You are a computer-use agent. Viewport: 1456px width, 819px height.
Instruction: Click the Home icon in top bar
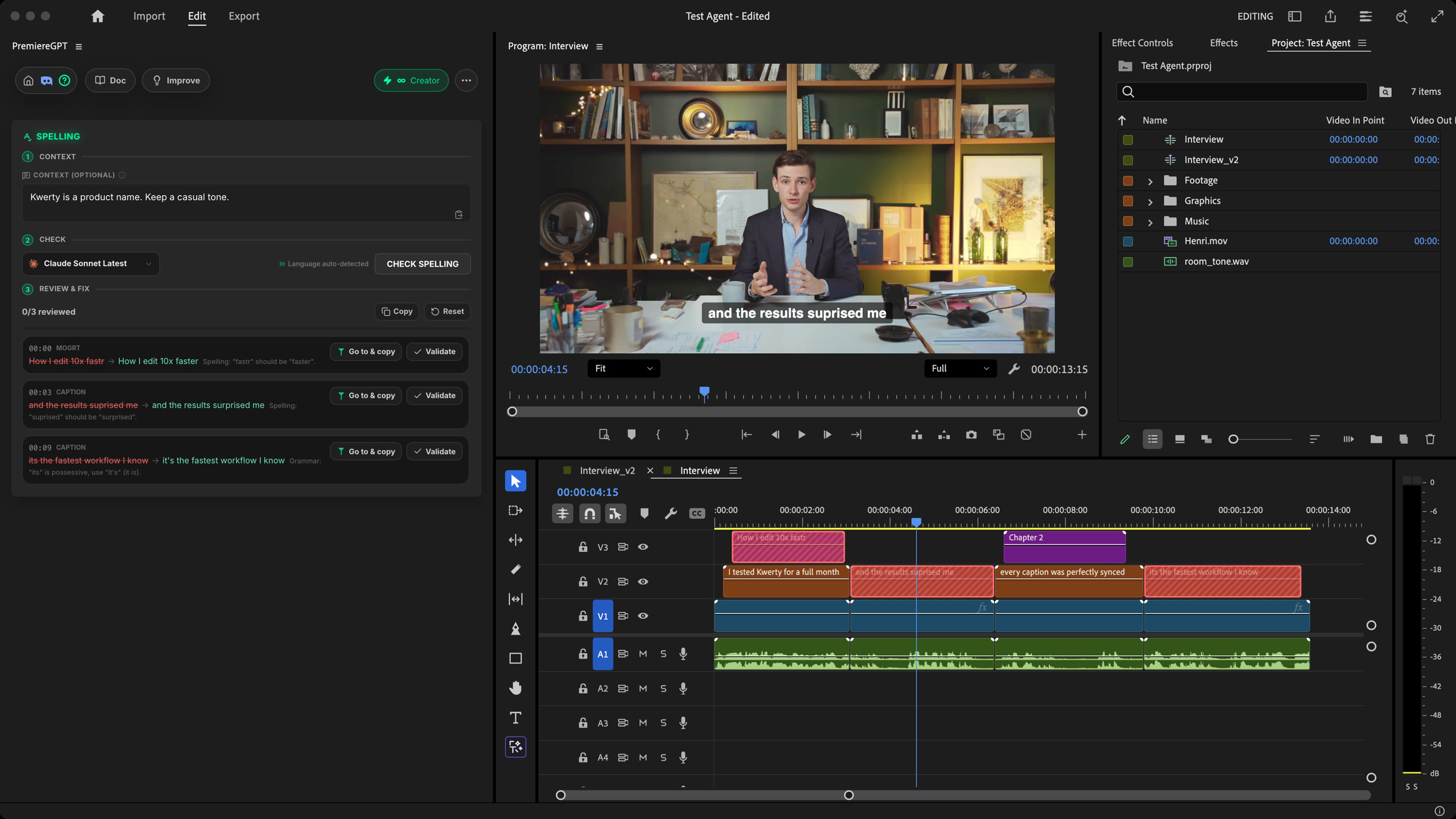click(98, 16)
